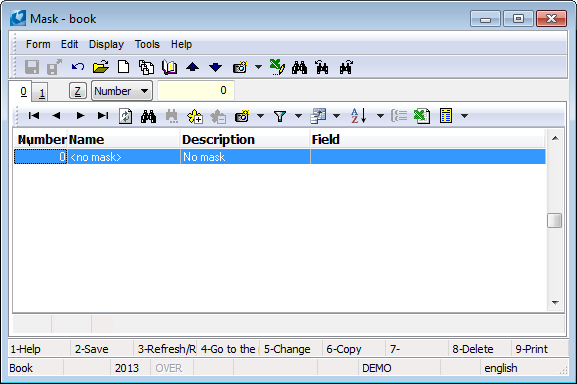Viewport: 577px width, 384px height.
Task: Copy record with duplicate pages icon
Action: [x=146, y=67]
